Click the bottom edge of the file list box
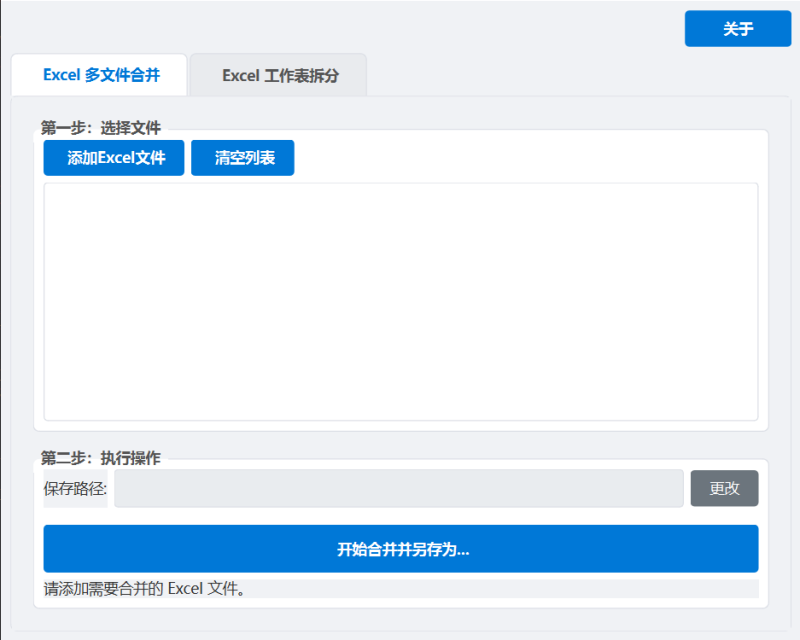 (x=400, y=419)
